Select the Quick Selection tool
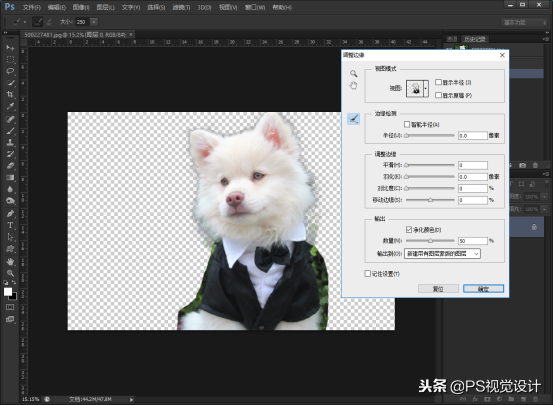This screenshot has height=405, width=553. tap(10, 83)
